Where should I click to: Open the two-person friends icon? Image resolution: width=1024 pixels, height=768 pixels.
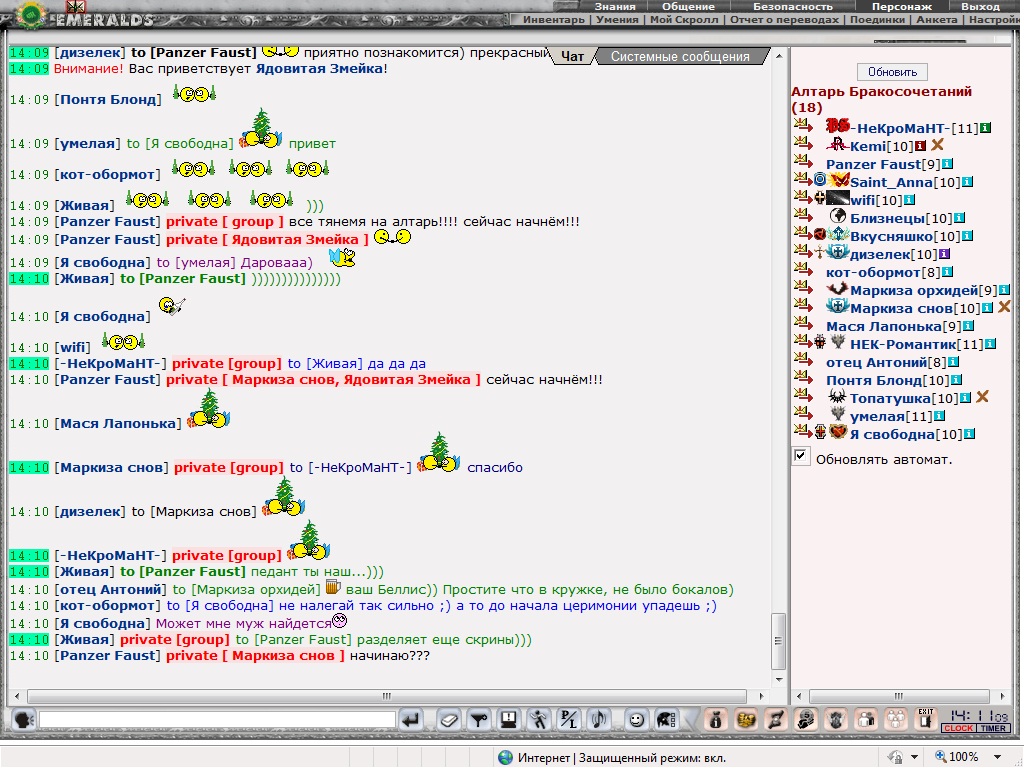[x=866, y=720]
